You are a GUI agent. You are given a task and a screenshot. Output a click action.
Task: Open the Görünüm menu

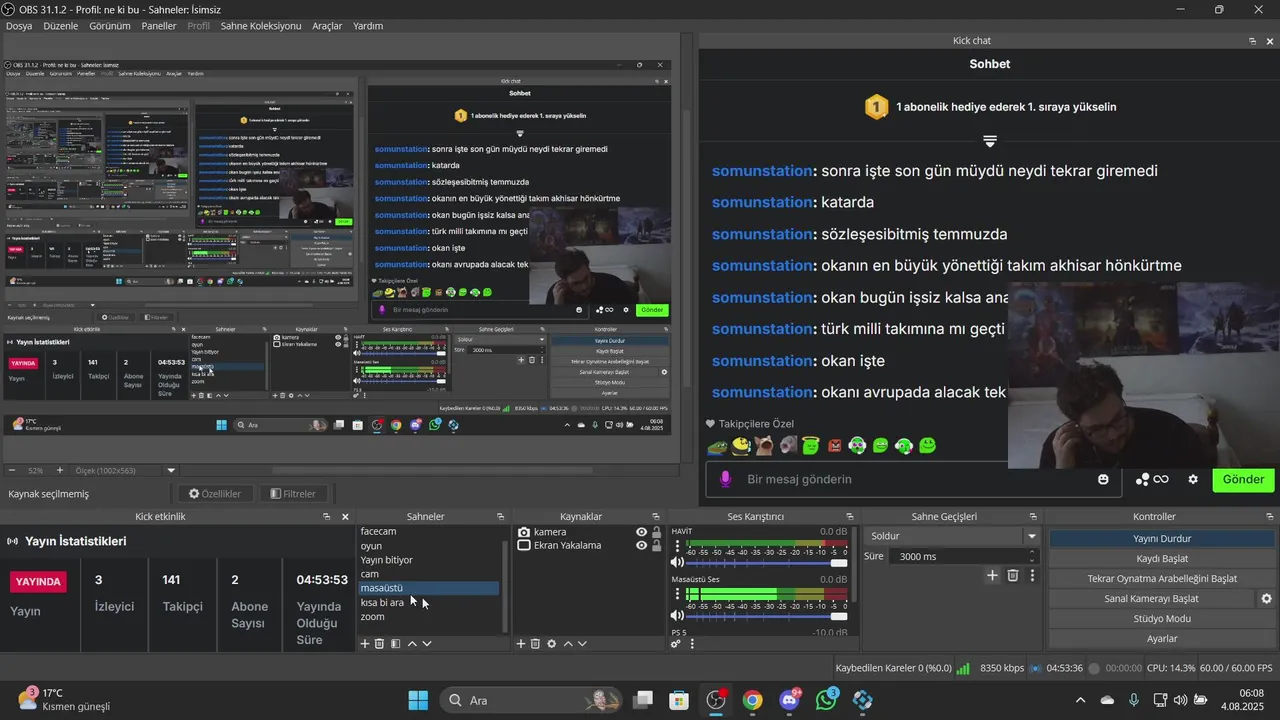coord(111,26)
